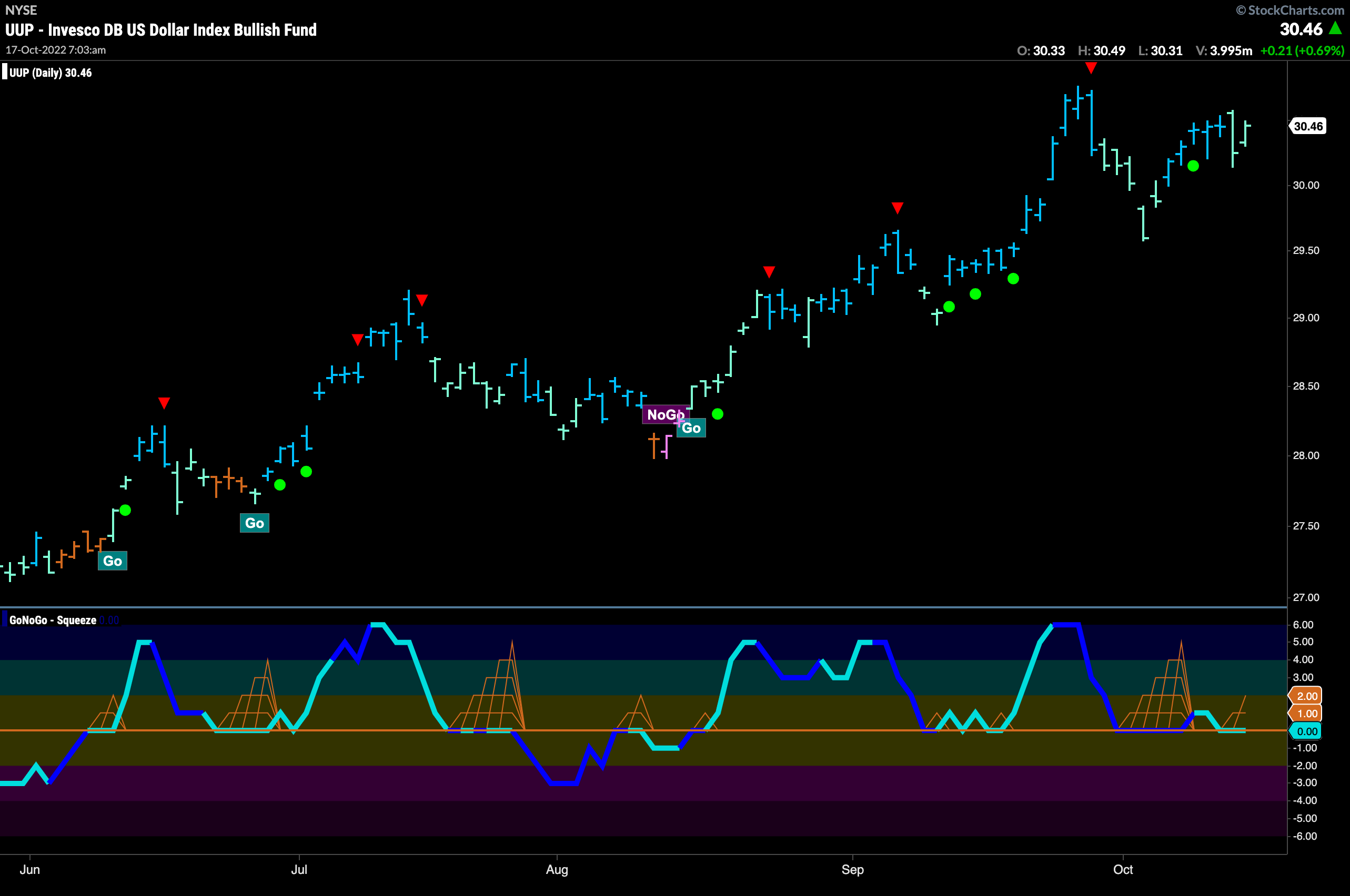
Task: Click the 28.50 price axis label
Action: coord(1306,386)
